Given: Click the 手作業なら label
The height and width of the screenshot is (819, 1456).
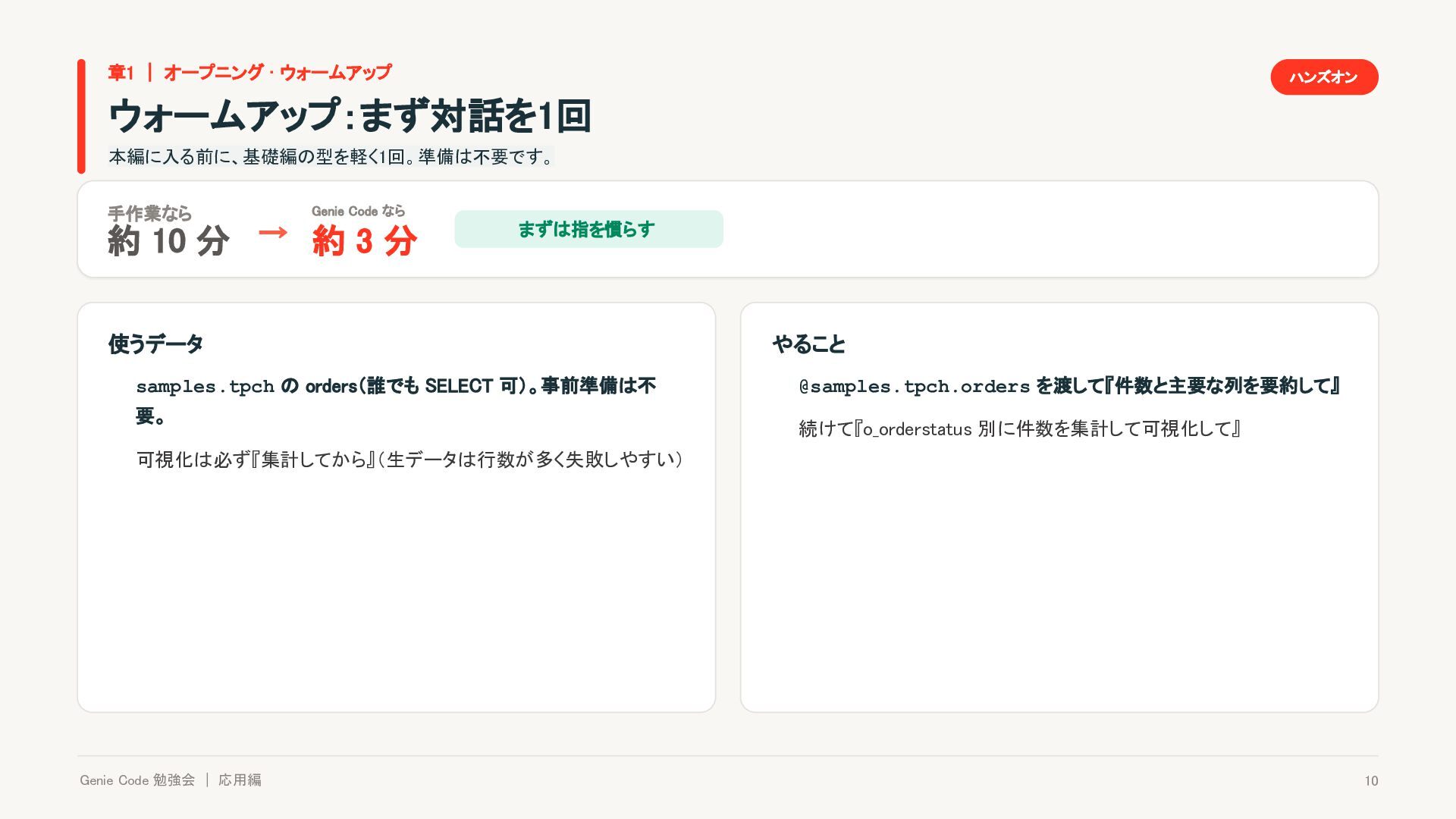Looking at the screenshot, I should tap(150, 213).
